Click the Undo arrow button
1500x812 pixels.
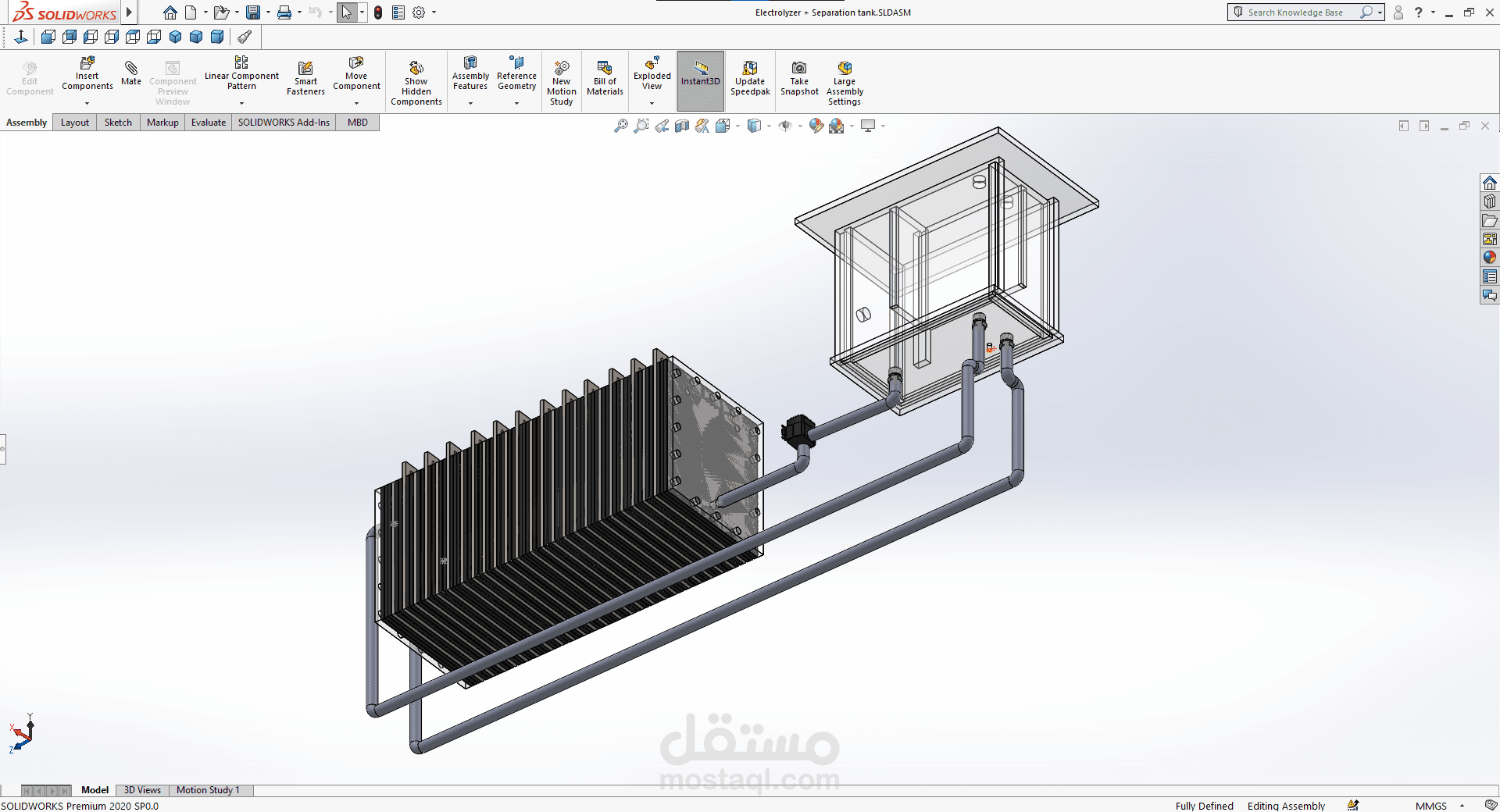pyautogui.click(x=315, y=12)
